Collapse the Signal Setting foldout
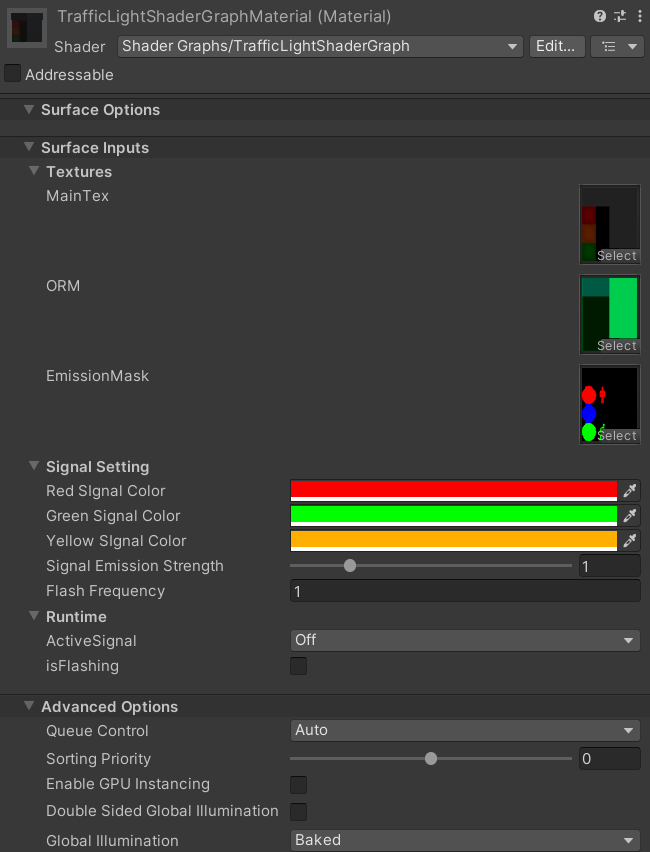This screenshot has width=650, height=852. tap(34, 466)
